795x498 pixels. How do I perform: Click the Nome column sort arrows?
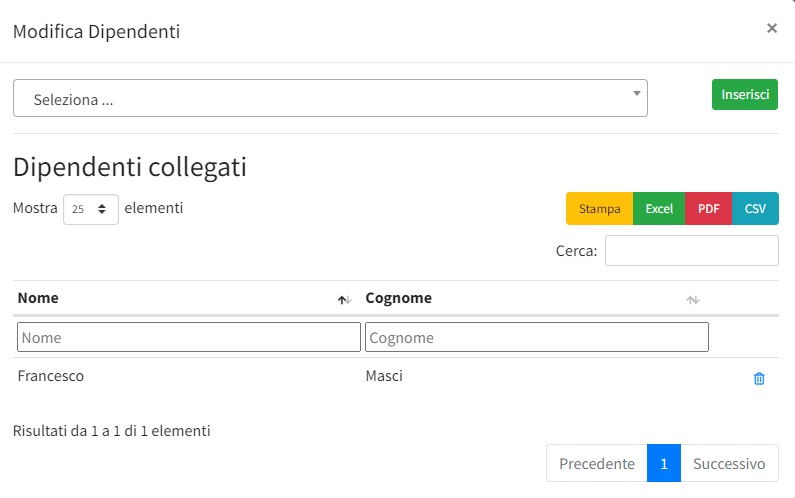[345, 299]
